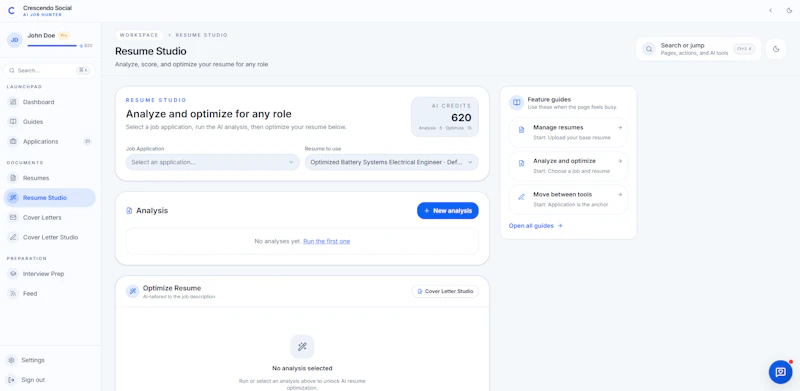Click the Workspace breadcrumb
The image size is (800, 391).
(x=139, y=35)
